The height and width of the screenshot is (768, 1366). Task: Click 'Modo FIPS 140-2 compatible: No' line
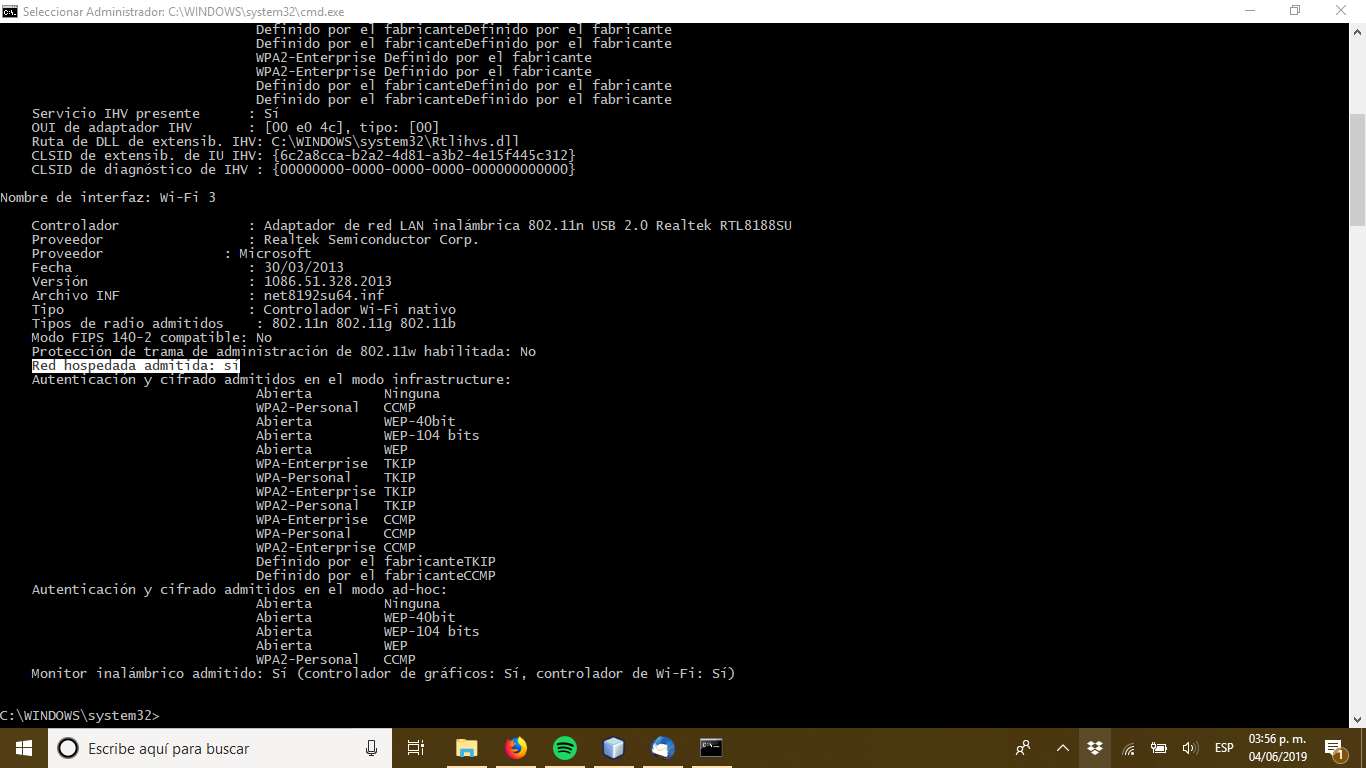152,338
